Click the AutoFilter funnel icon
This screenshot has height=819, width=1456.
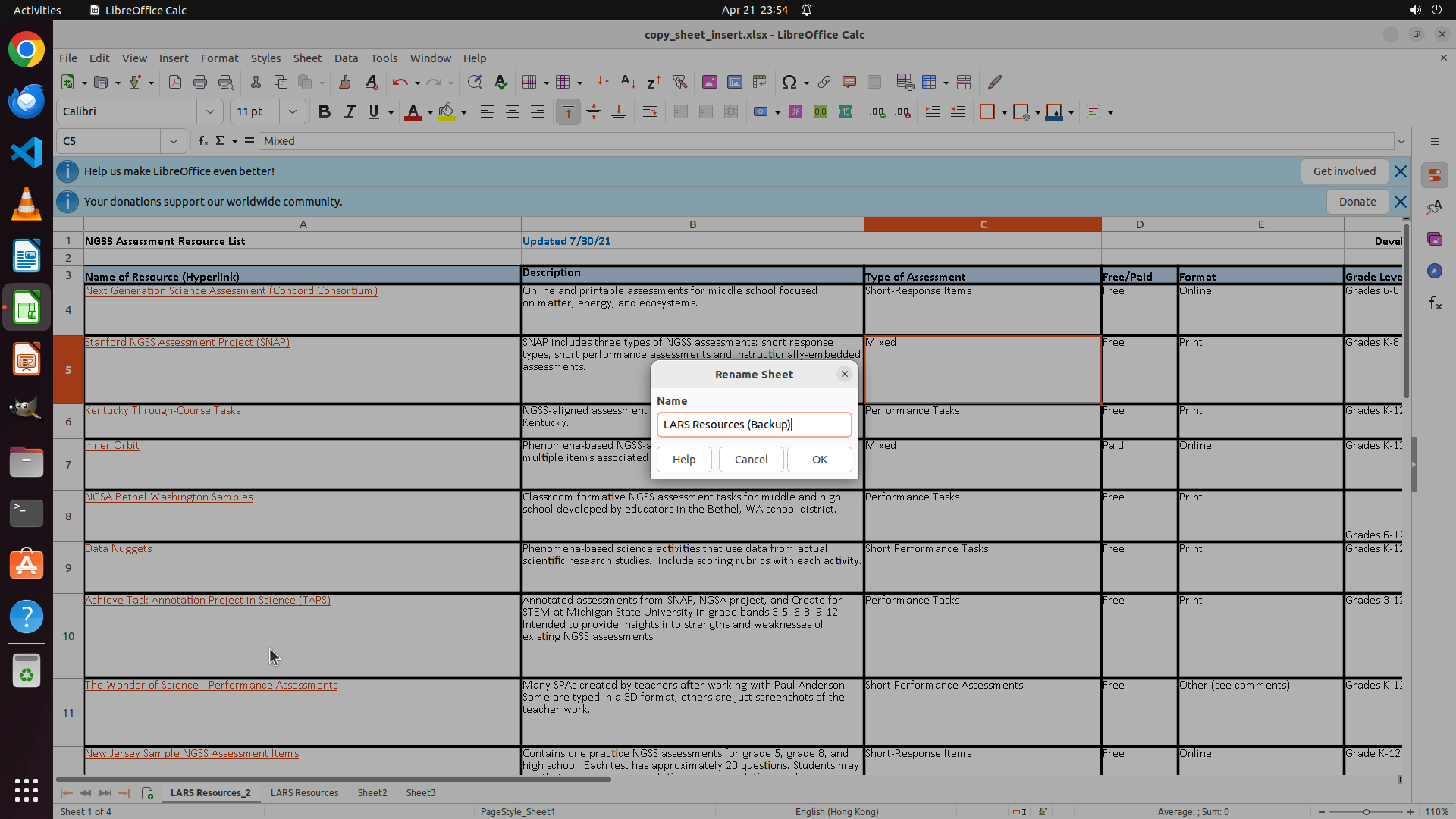tap(679, 82)
